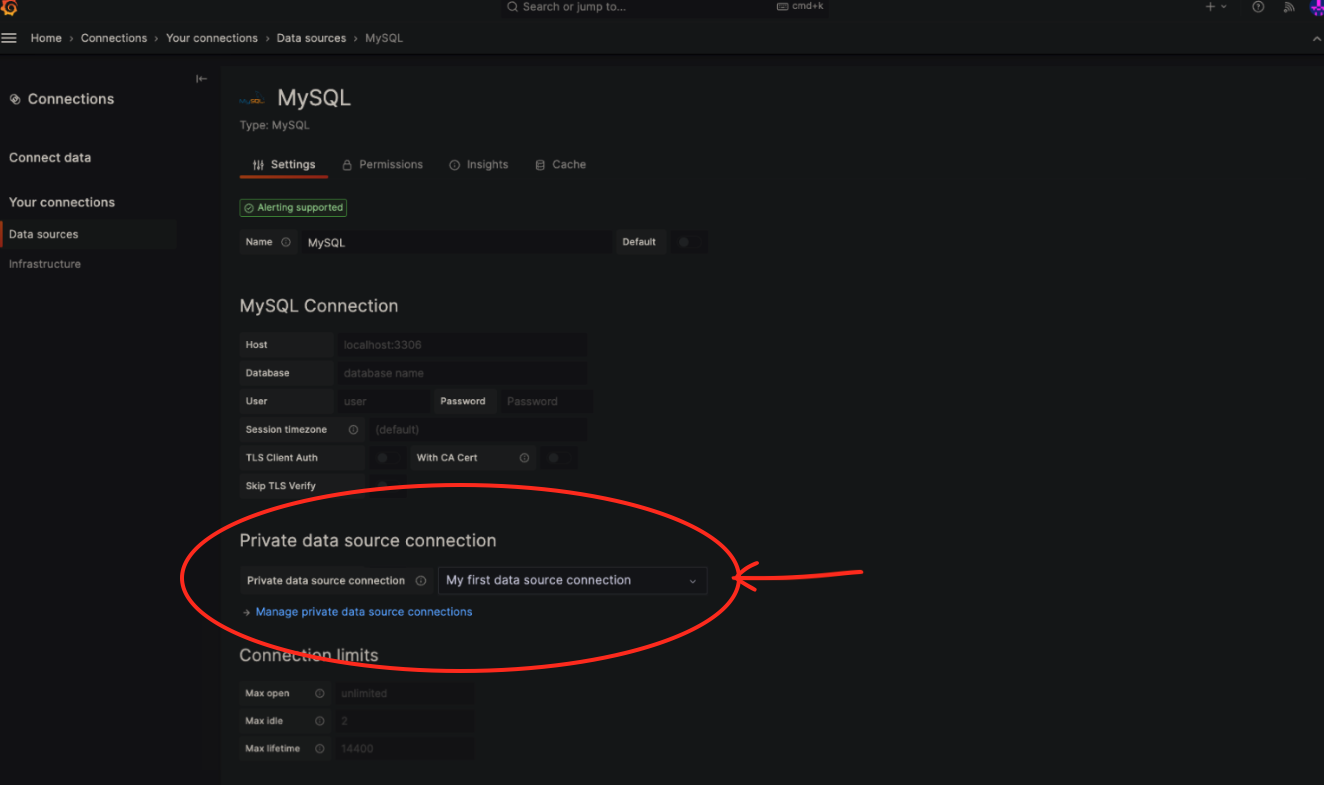The image size is (1324, 785).
Task: Open the Private data source connection dropdown
Action: tap(573, 580)
